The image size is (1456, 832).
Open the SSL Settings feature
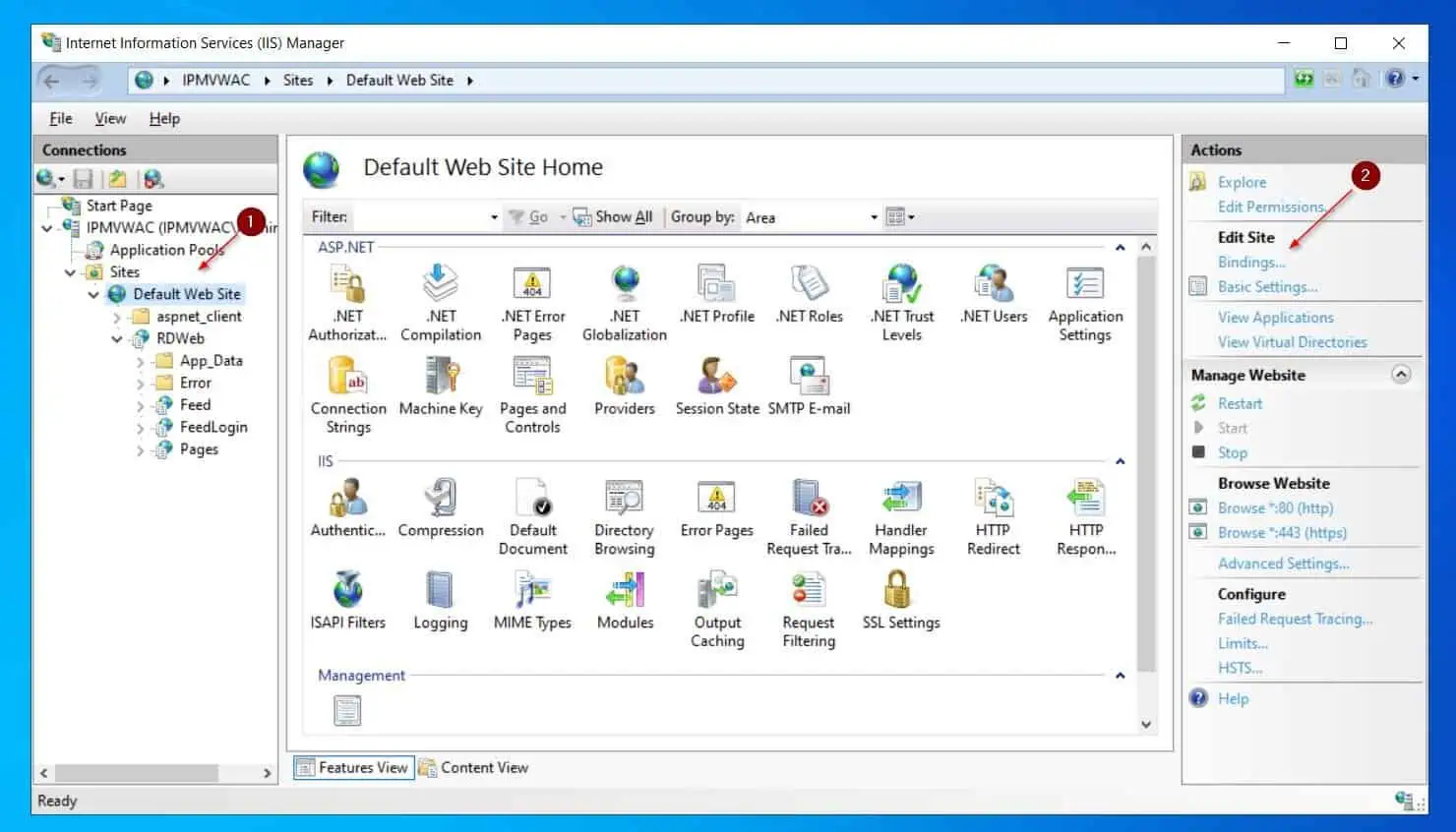[901, 601]
